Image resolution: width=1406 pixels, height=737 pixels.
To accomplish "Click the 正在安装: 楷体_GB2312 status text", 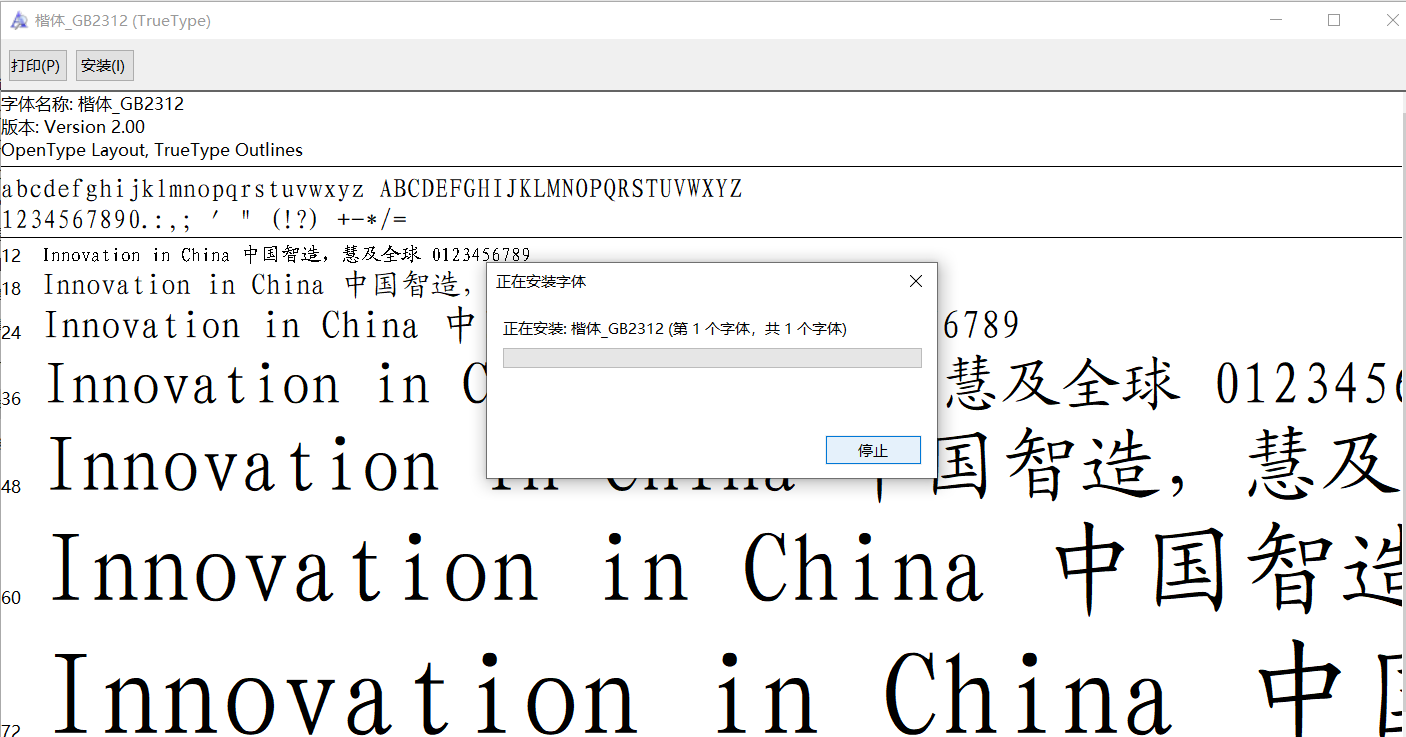I will click(675, 328).
